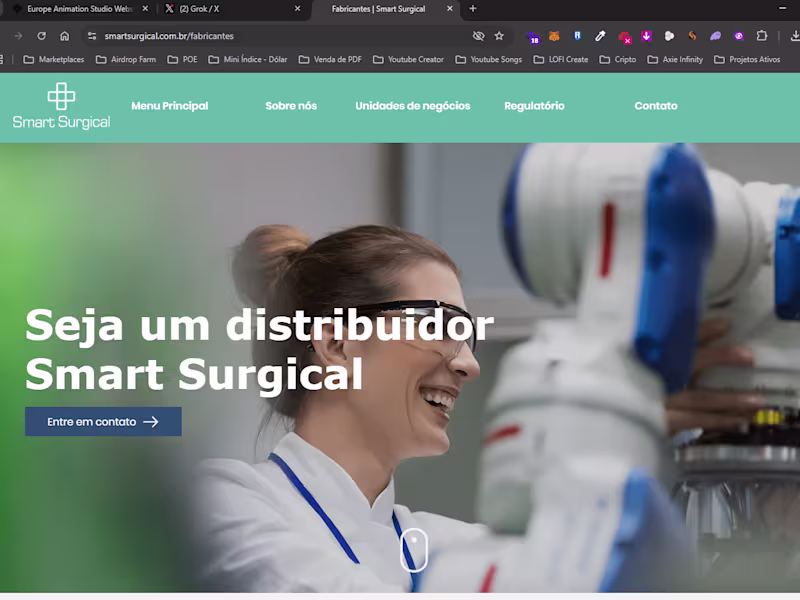Open the white blob extension icon

pyautogui.click(x=669, y=36)
